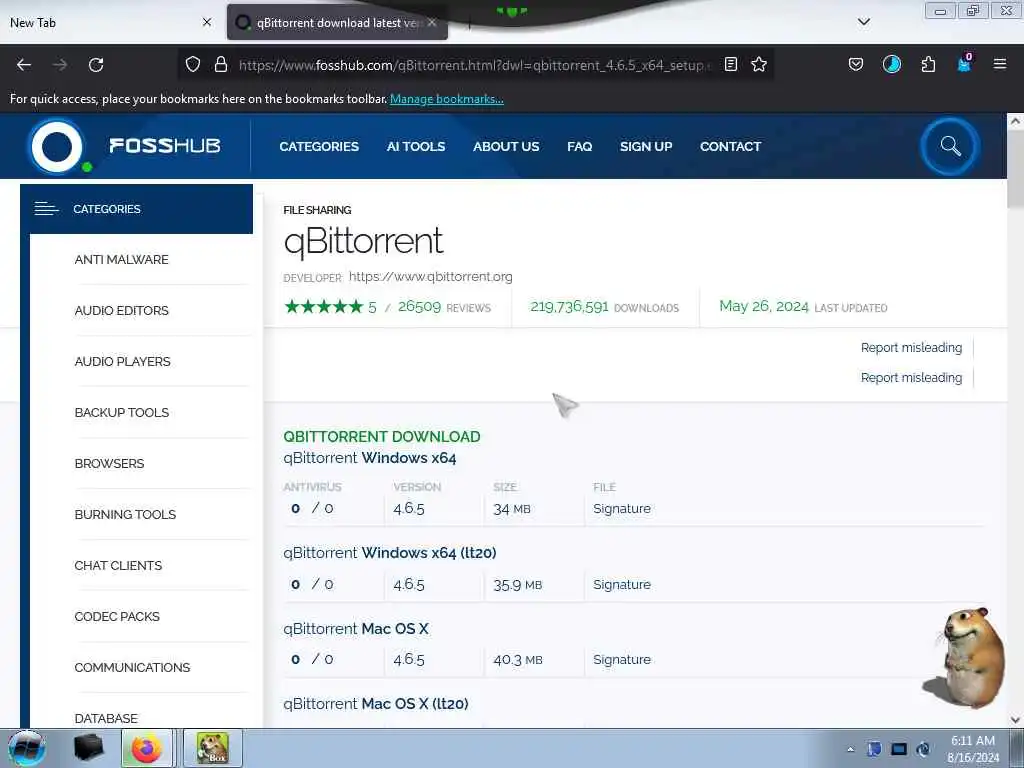The image size is (1024, 768).
Task: Open ABOUT US page
Action: pos(506,146)
